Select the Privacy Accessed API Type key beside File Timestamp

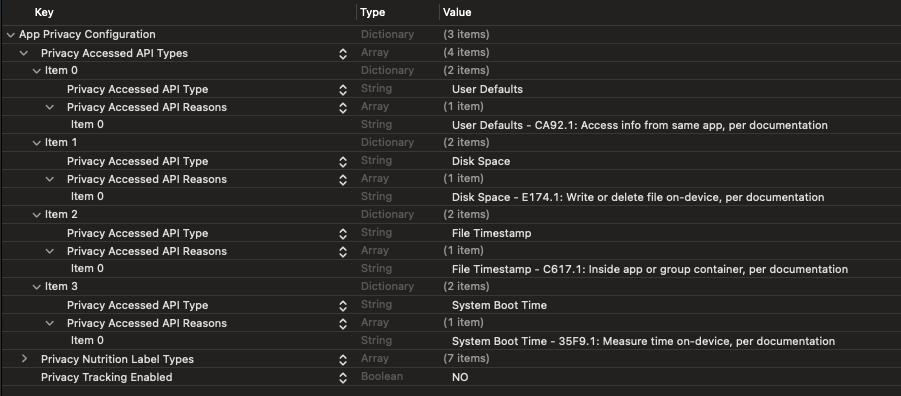[137, 233]
